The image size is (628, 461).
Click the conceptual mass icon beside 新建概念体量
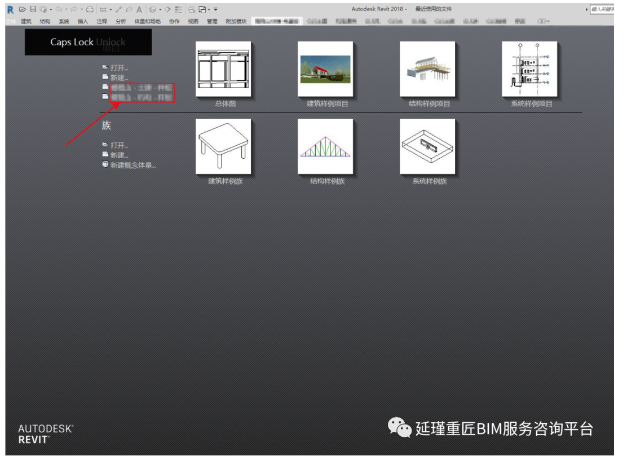point(105,164)
